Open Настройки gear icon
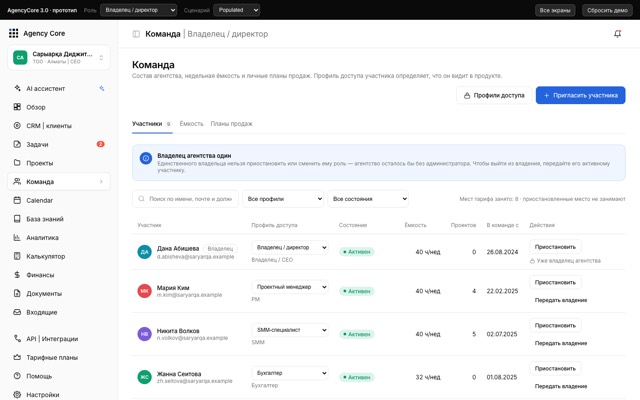The height and width of the screenshot is (400, 640). click(x=17, y=395)
